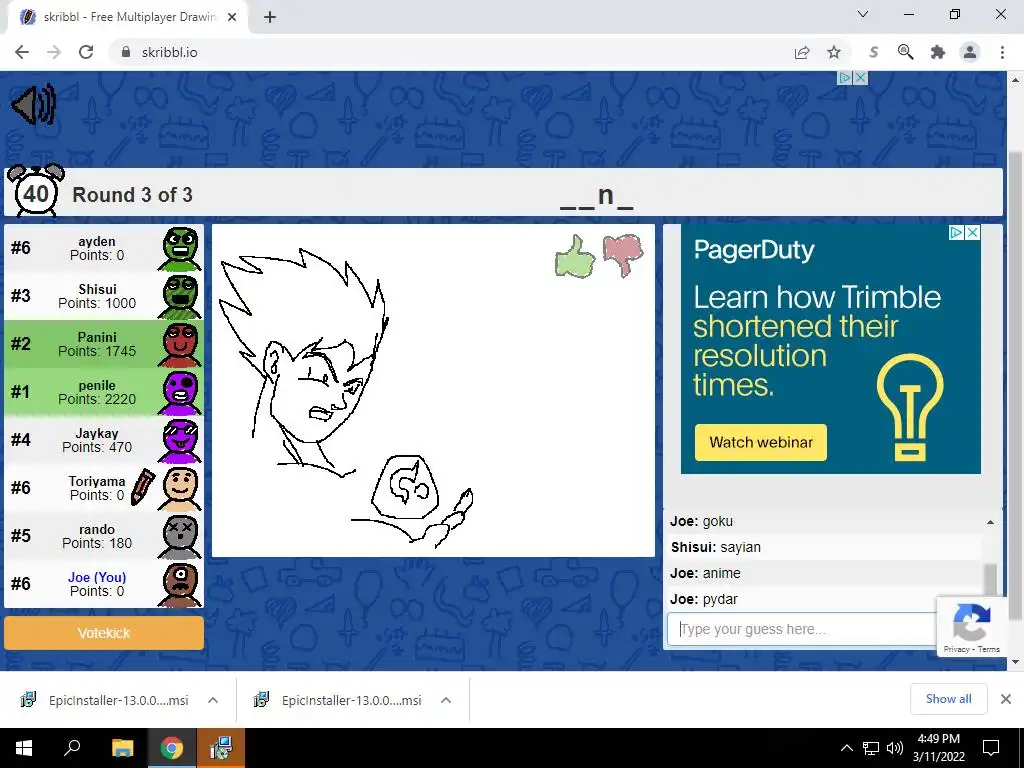Open AdChoices info on PagerDuty ad
Image resolution: width=1024 pixels, height=768 pixels.
[x=957, y=232]
